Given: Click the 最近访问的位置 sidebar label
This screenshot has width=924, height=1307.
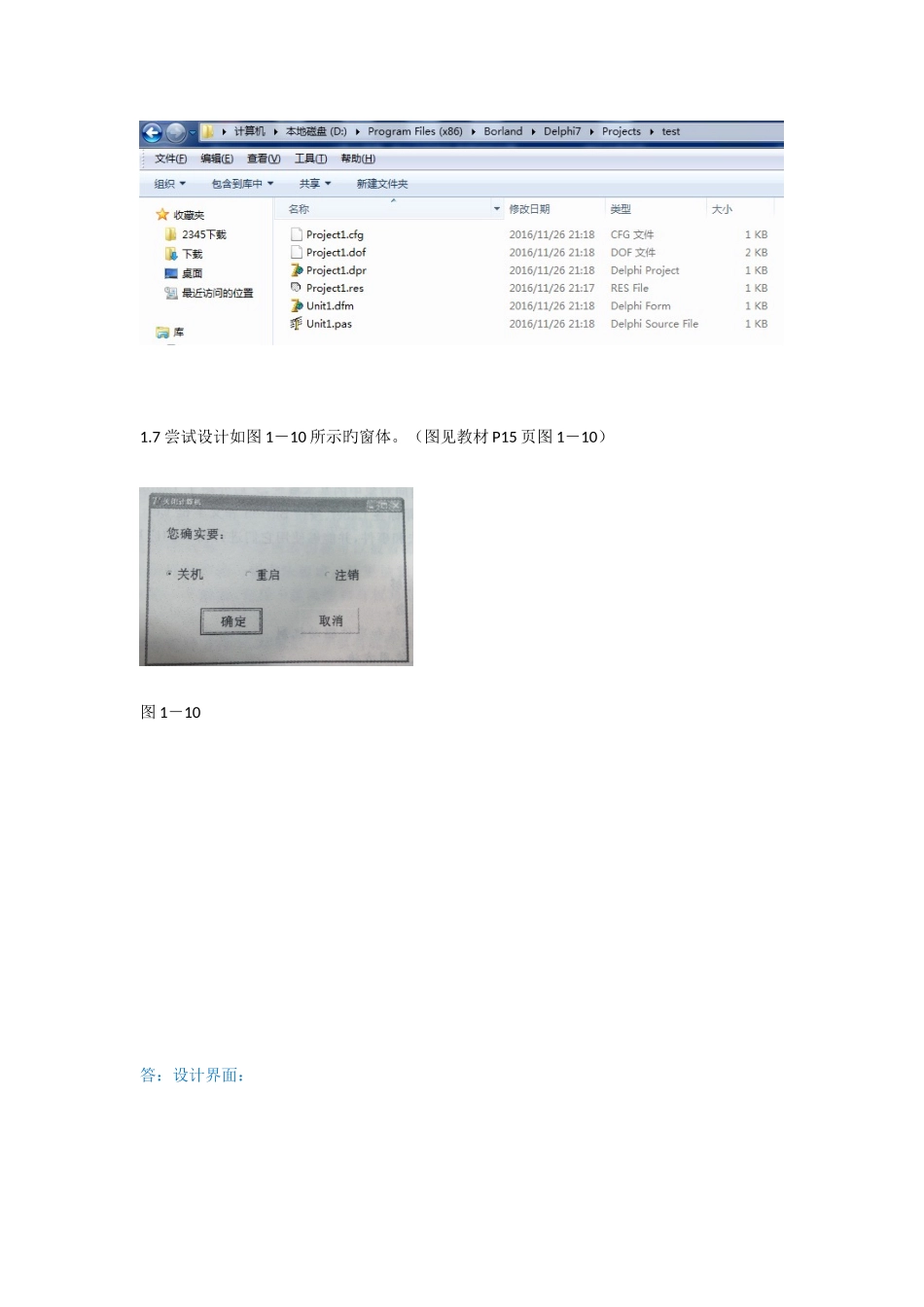Looking at the screenshot, I should (x=217, y=293).
